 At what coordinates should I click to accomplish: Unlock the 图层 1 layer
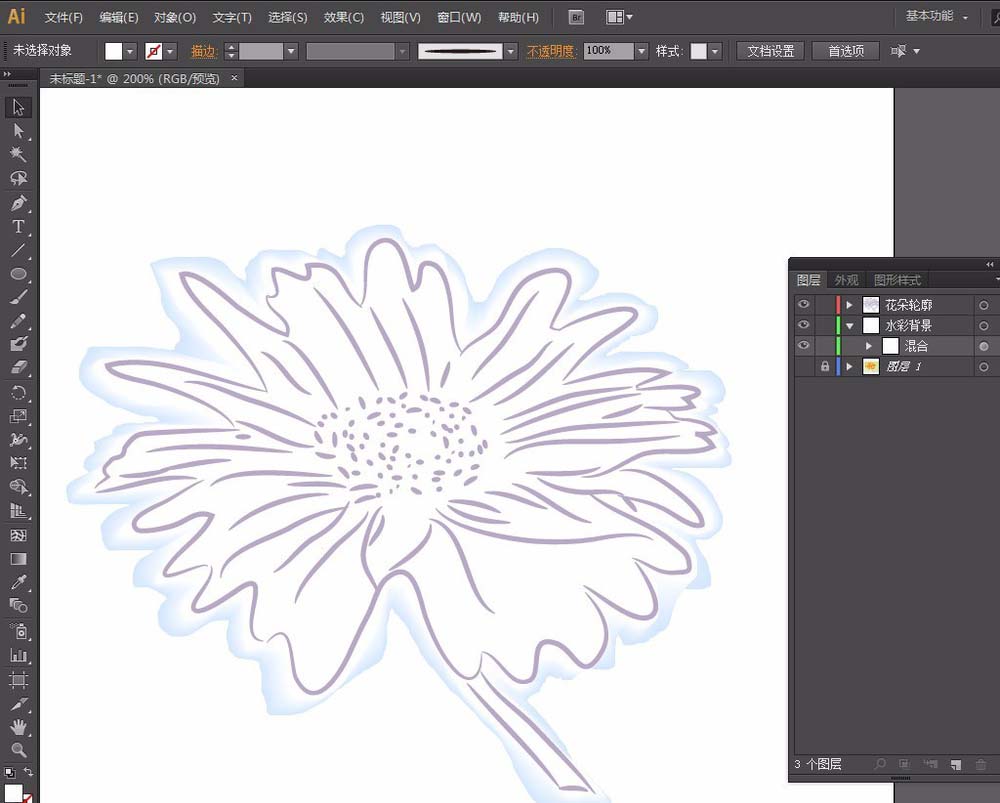coord(825,367)
